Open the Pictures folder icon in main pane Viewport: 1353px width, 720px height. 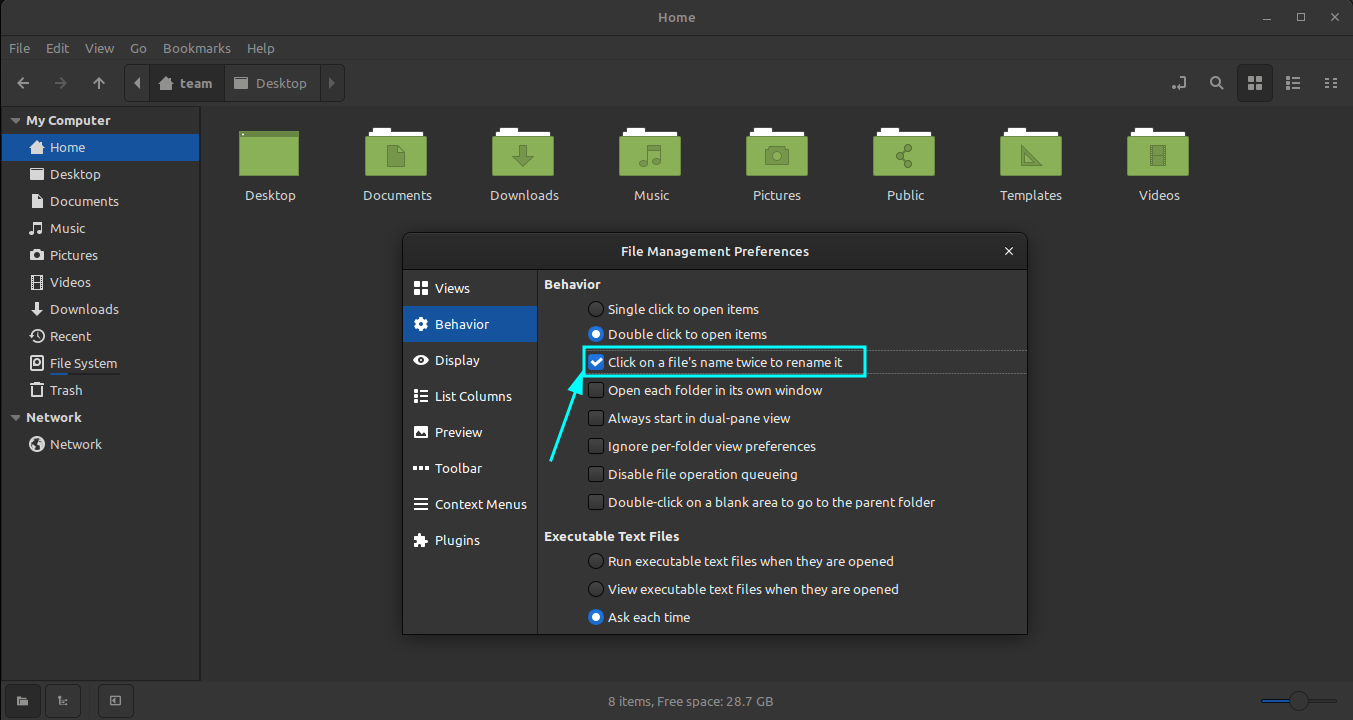pos(777,154)
